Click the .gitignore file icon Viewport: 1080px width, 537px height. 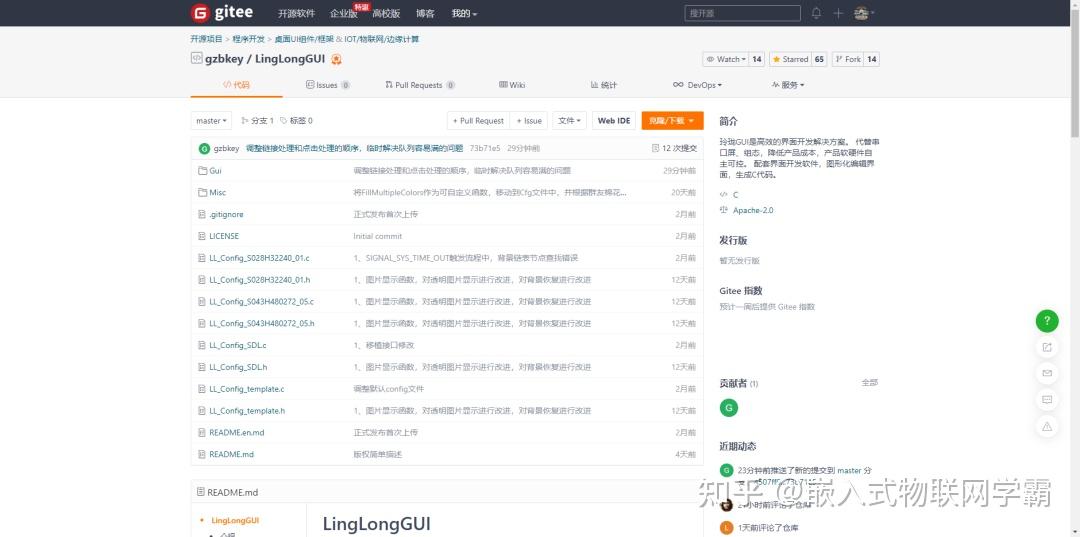[202, 214]
